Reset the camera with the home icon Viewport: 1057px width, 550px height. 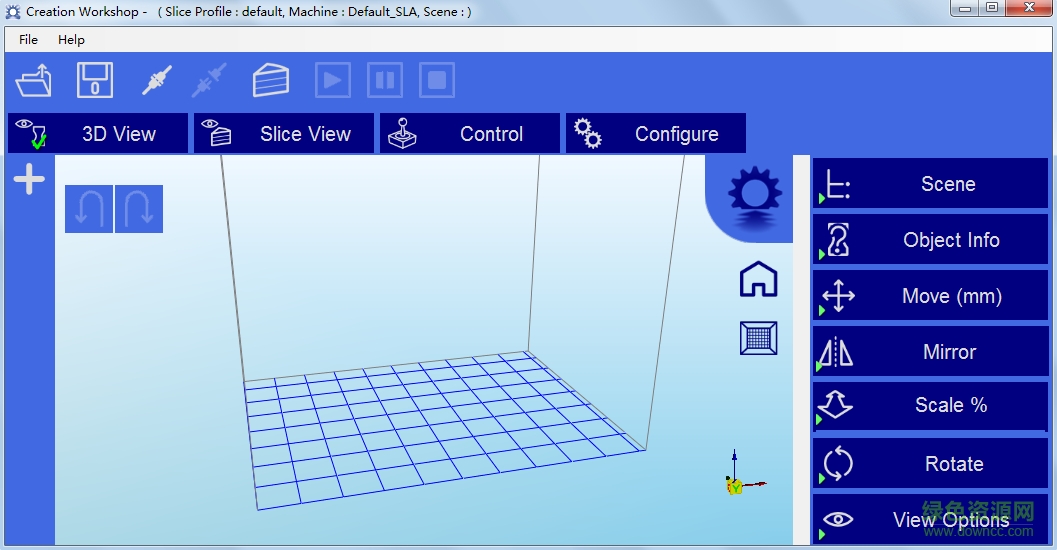pos(758,279)
